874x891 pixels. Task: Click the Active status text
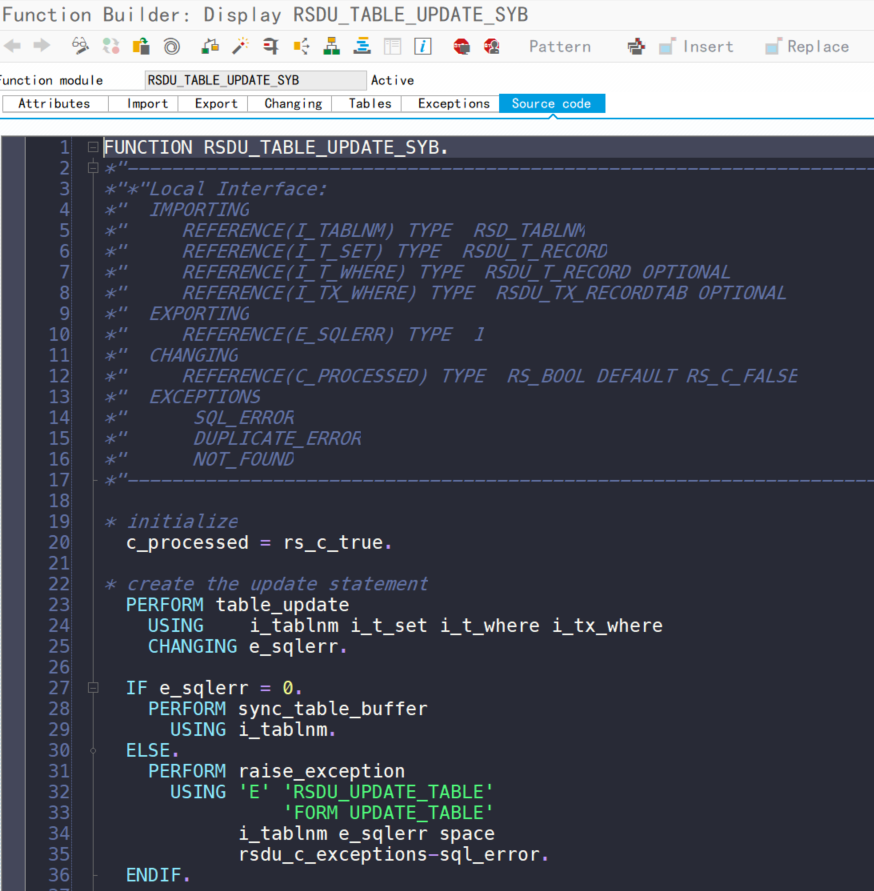pyautogui.click(x=392, y=81)
